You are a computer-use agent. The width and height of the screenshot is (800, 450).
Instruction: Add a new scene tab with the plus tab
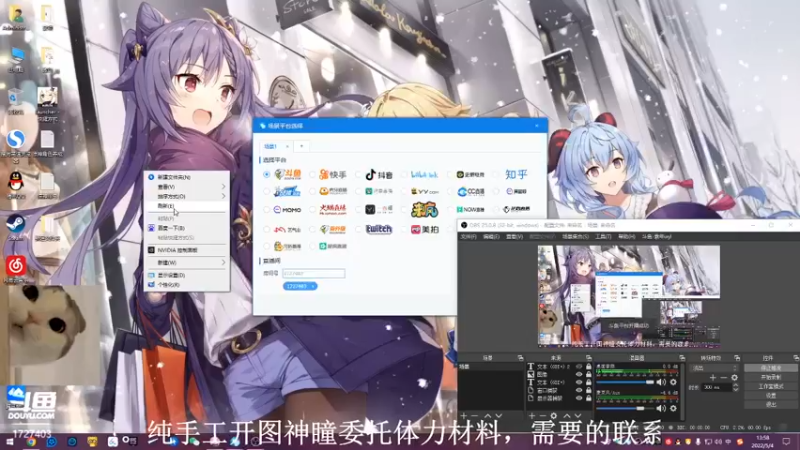(x=302, y=146)
